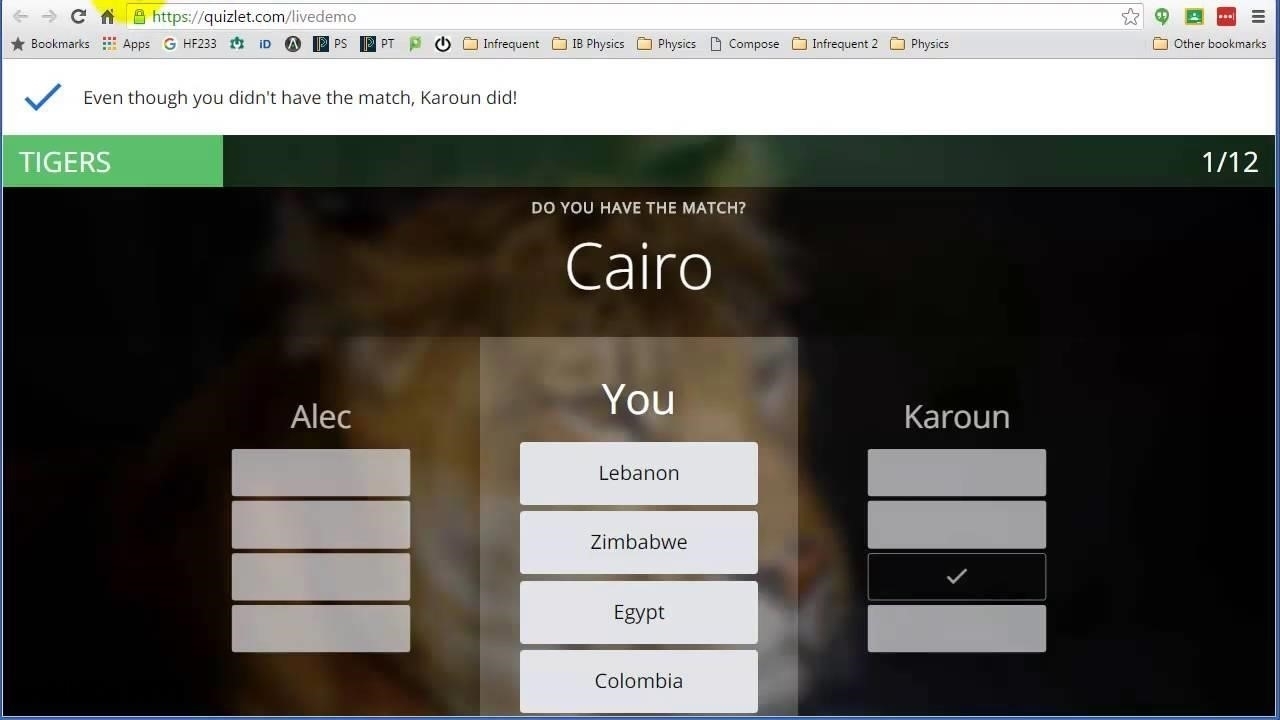Choose the Zimbabwe answer card
Image resolution: width=1280 pixels, height=720 pixels.
click(x=639, y=542)
